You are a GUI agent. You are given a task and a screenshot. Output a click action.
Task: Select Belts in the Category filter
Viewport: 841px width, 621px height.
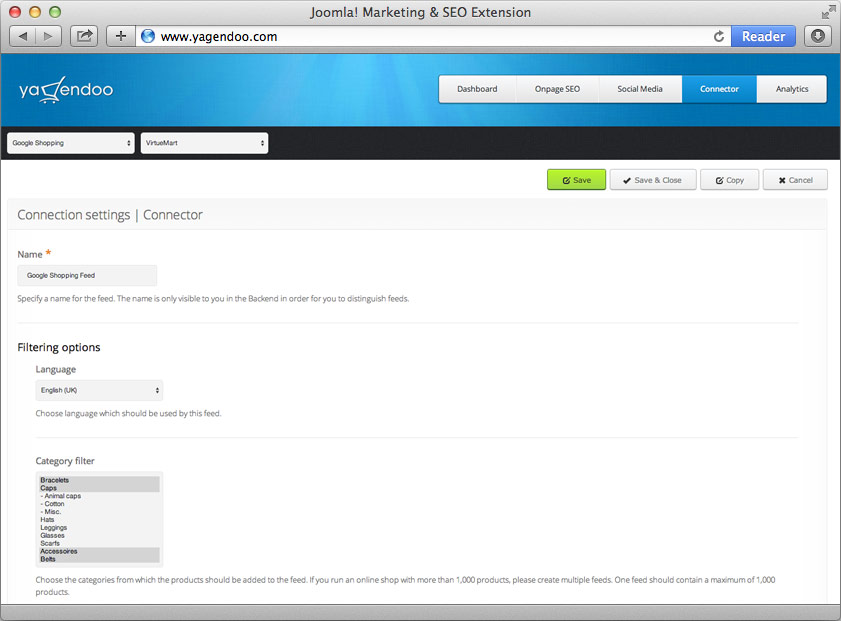pos(99,559)
